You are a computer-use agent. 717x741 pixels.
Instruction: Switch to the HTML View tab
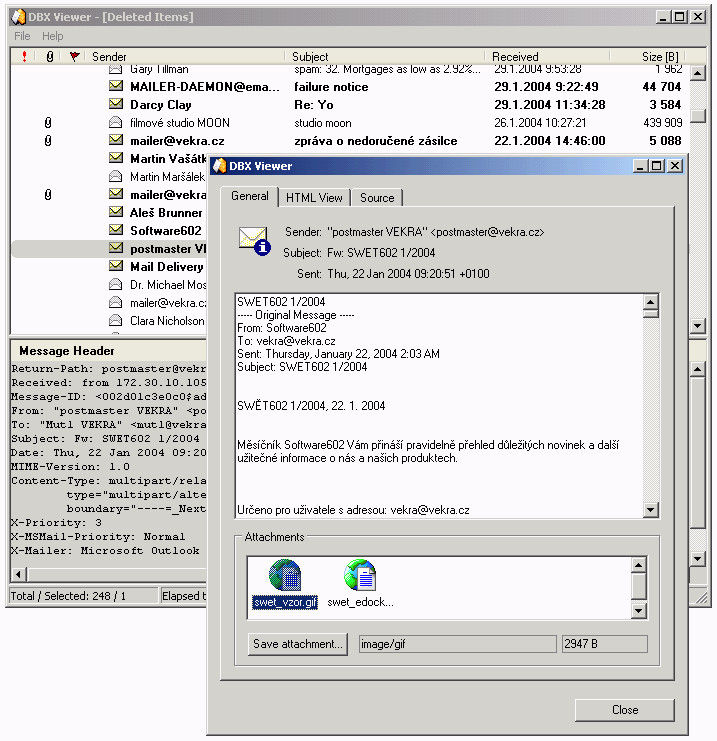(314, 198)
